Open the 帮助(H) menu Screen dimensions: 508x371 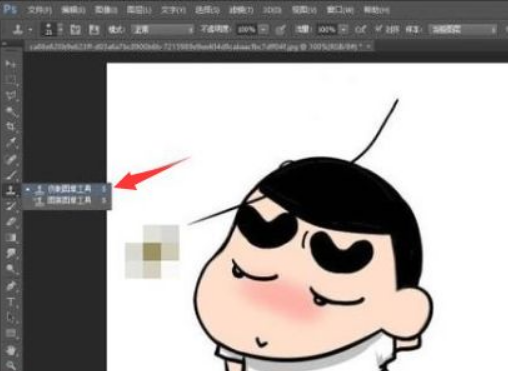[x=376, y=10]
